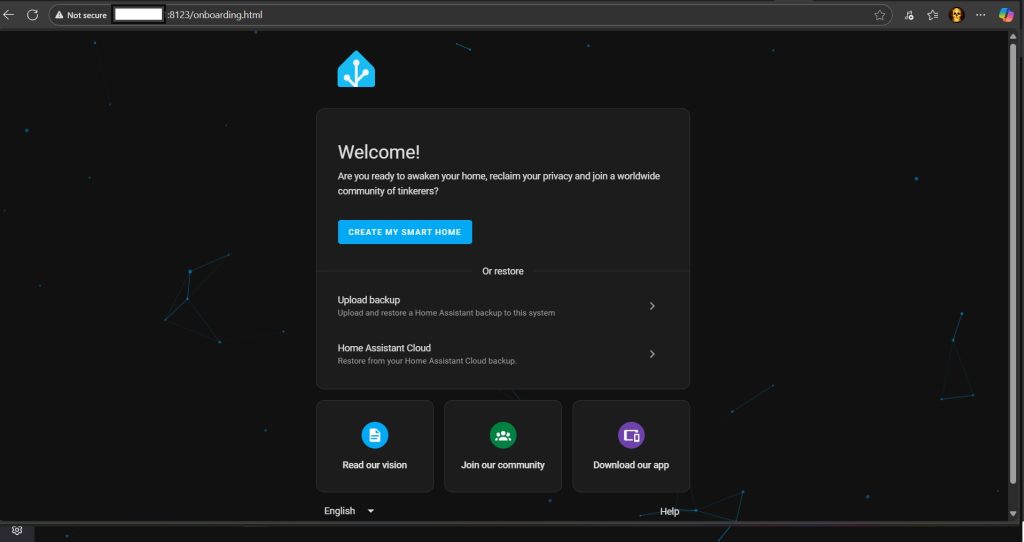Click the Not secure warning indicator

click(81, 14)
